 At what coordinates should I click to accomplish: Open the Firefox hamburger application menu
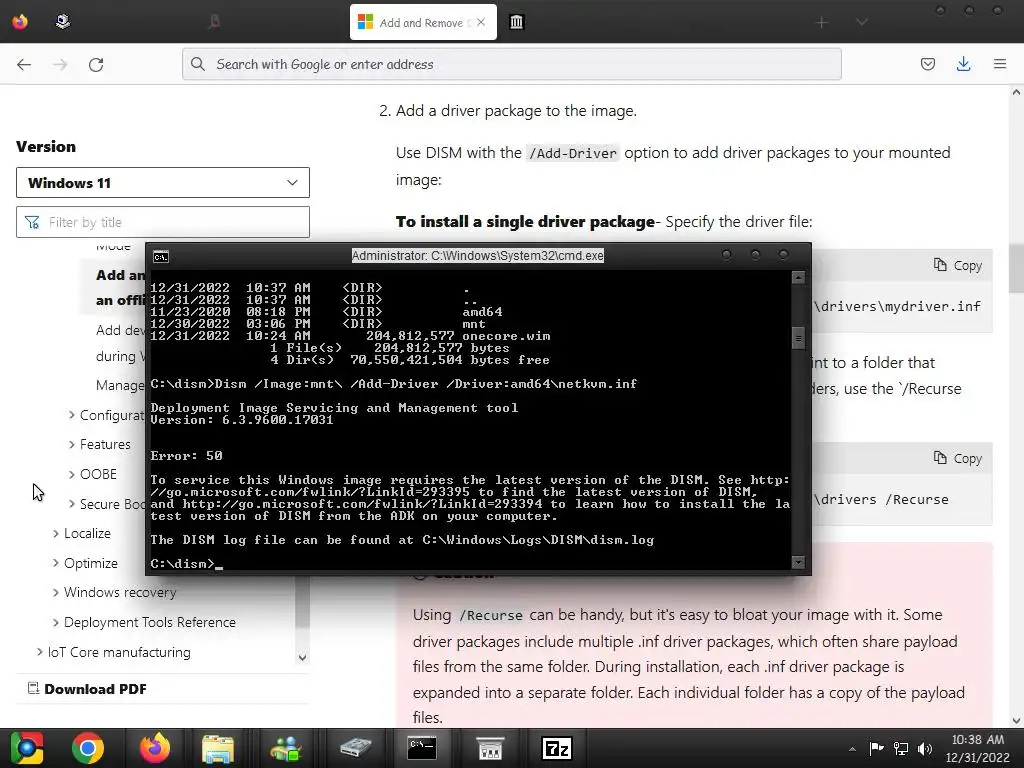tap(999, 64)
